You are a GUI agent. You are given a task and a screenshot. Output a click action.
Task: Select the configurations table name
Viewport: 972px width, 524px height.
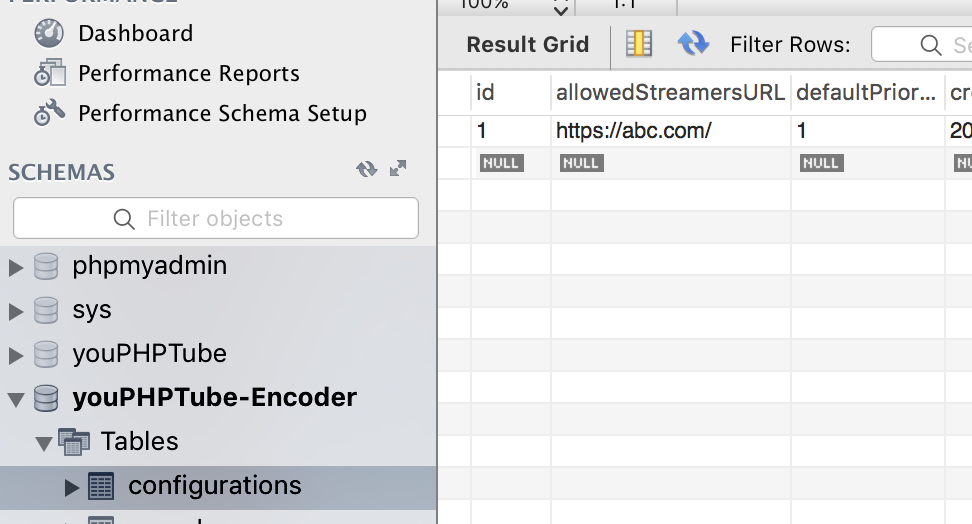coord(214,486)
